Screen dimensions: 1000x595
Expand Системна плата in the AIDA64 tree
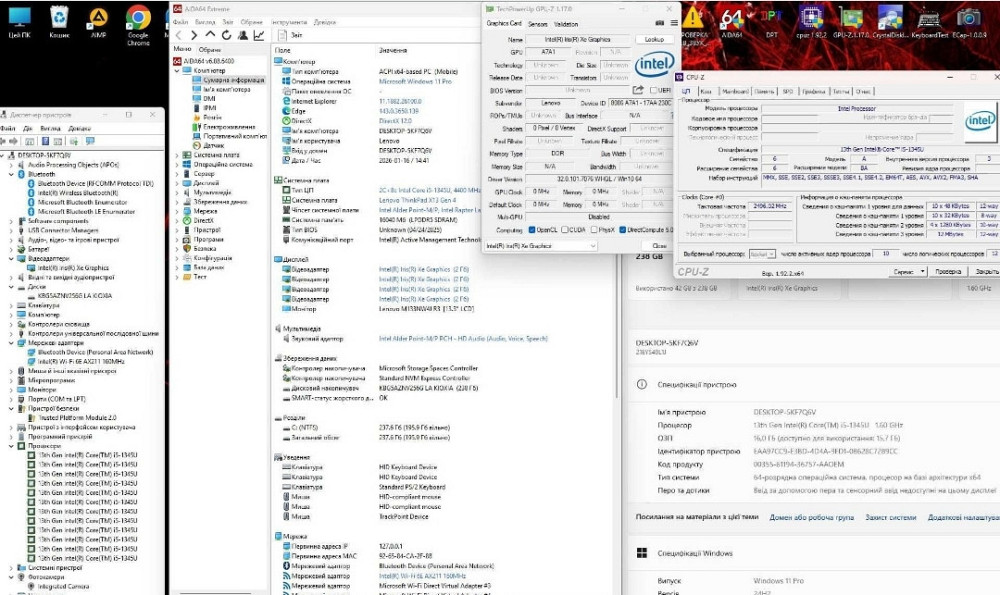coord(177,155)
